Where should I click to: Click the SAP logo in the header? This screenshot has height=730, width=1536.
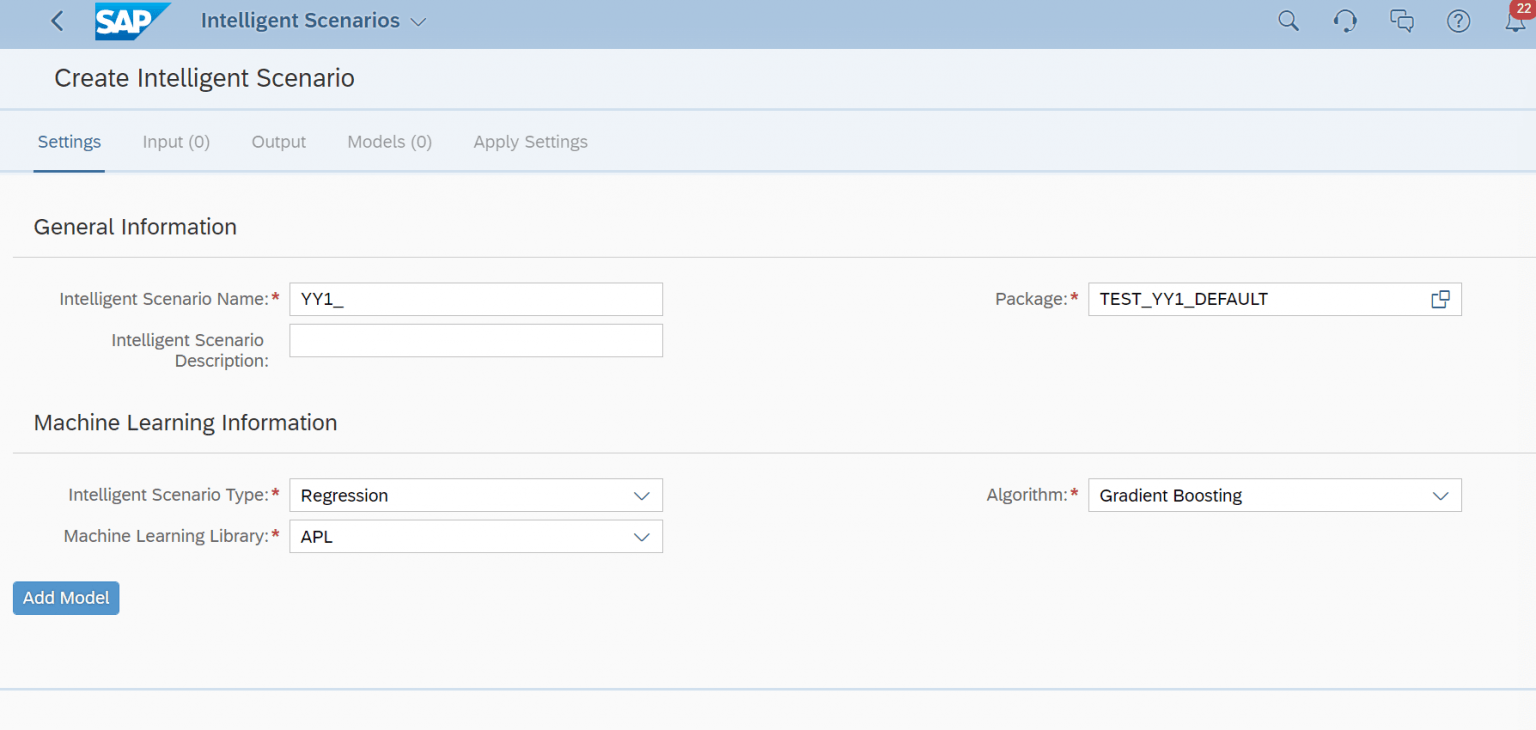tap(132, 20)
